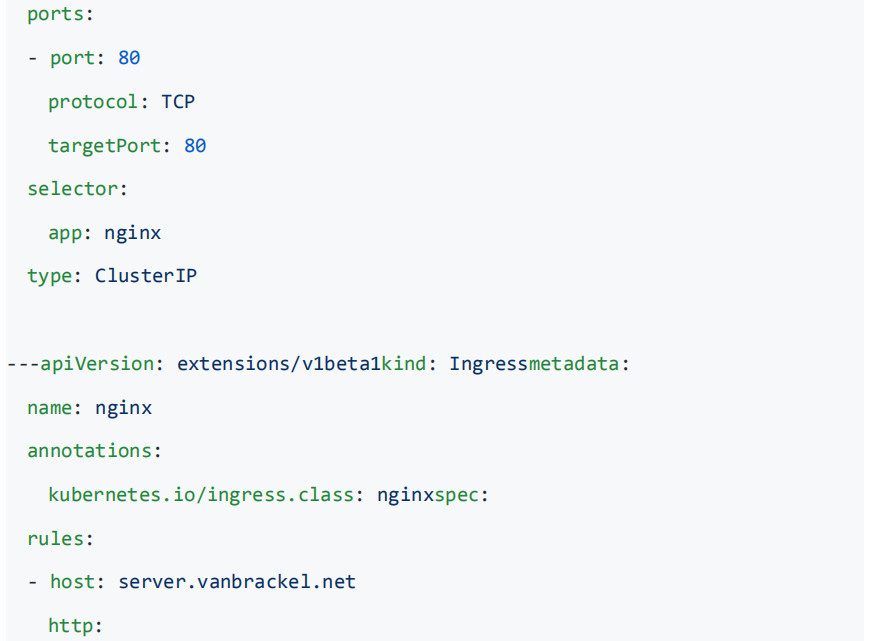Click the Ingress kind value

488,364
